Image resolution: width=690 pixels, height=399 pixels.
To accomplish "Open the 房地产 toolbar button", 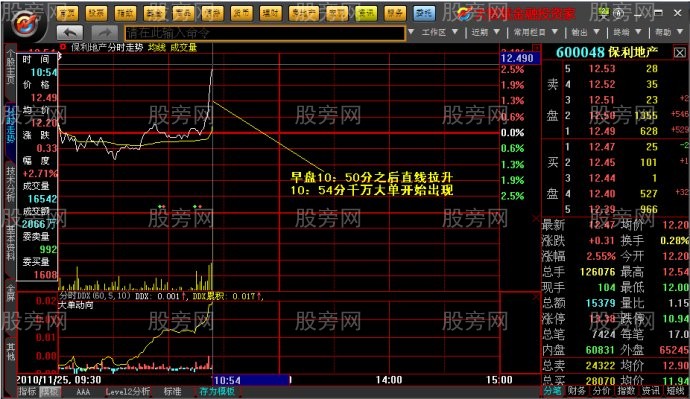I will click(x=304, y=14).
